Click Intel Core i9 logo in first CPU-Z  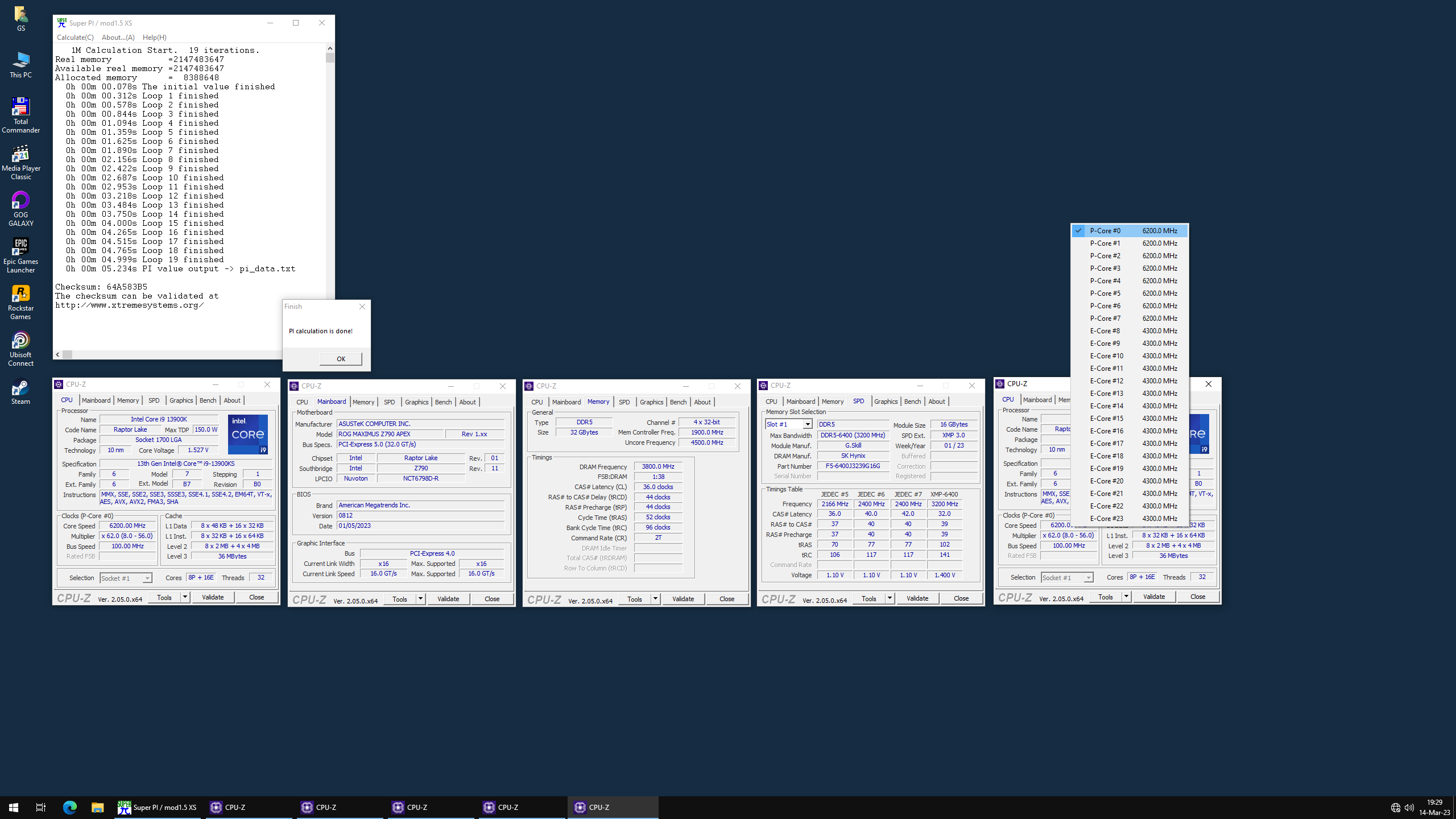coord(248,435)
